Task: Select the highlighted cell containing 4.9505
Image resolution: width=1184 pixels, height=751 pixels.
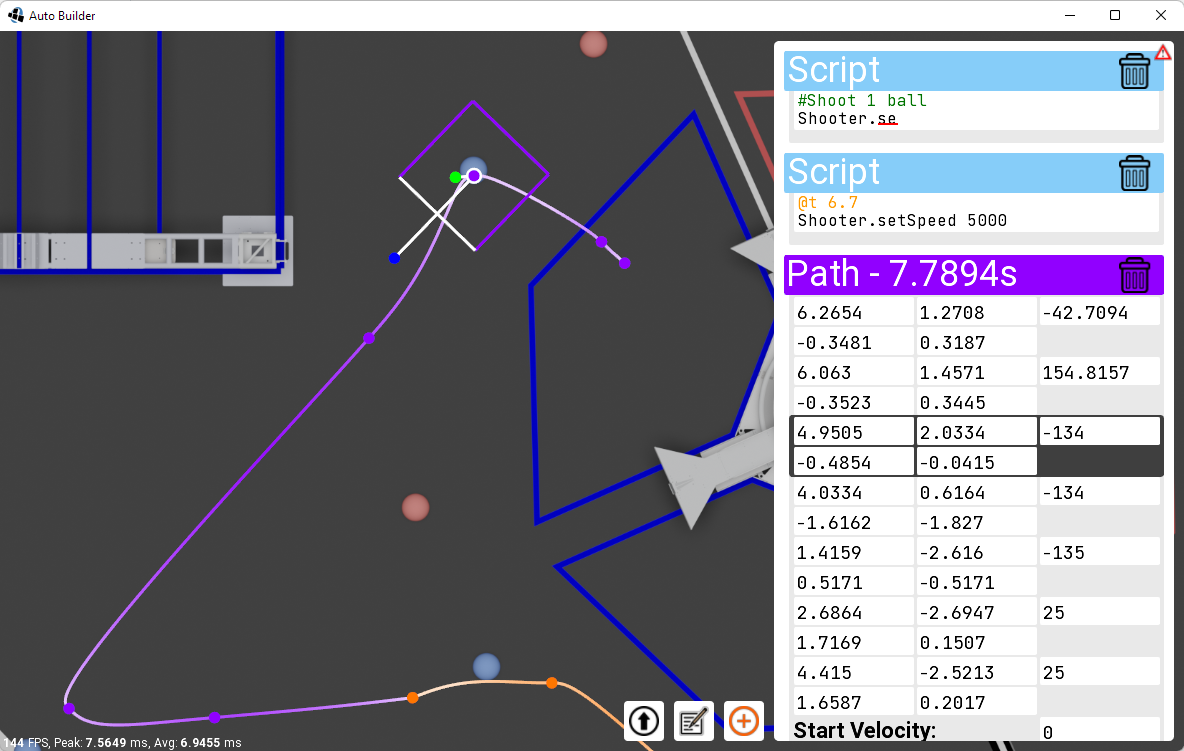Action: pos(852,431)
